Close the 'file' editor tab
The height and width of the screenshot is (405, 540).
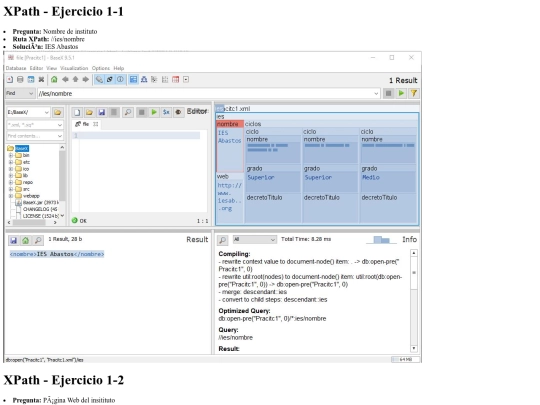point(95,124)
